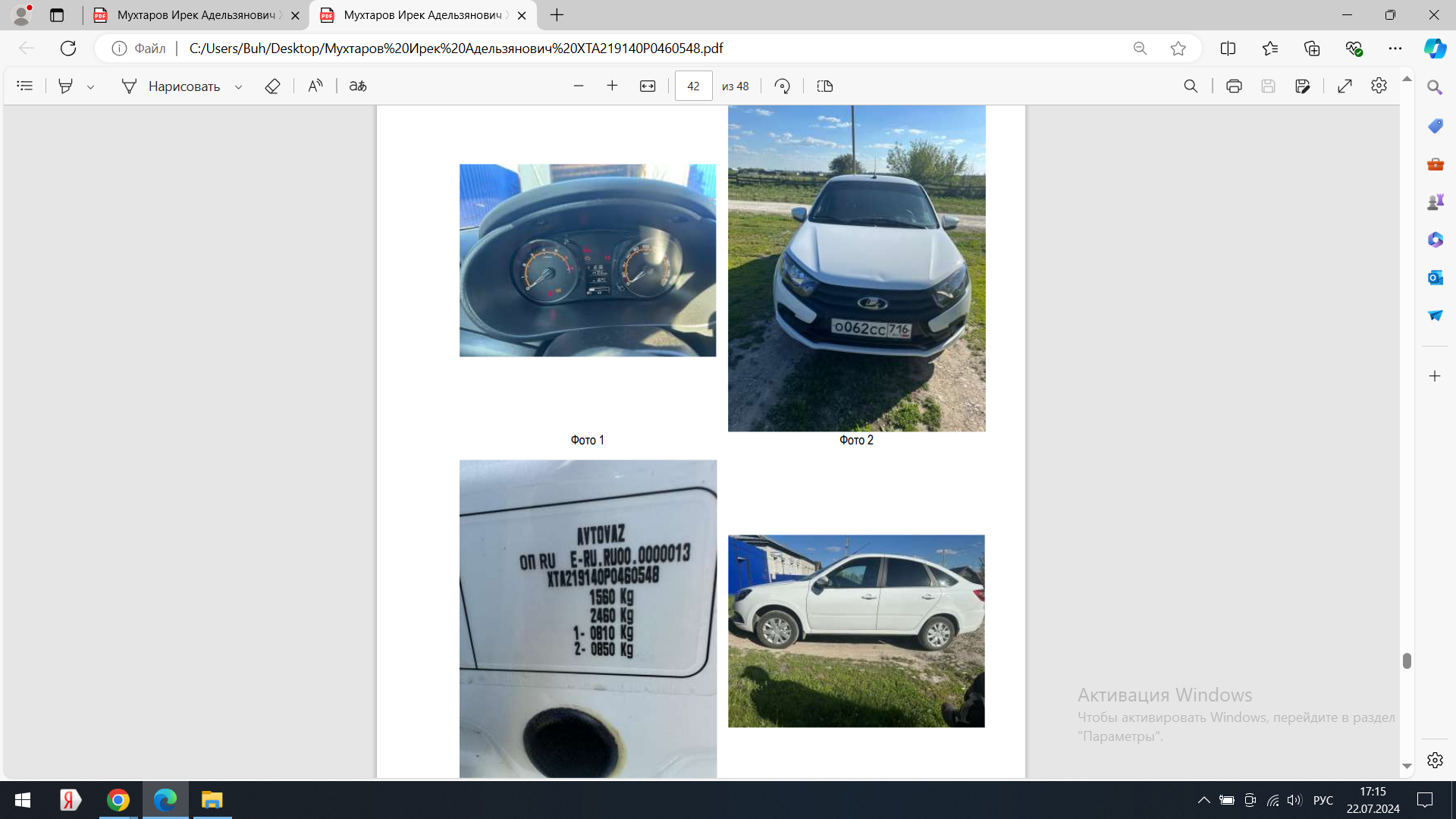Click the Save As icon in PDF toolbar

[1303, 86]
